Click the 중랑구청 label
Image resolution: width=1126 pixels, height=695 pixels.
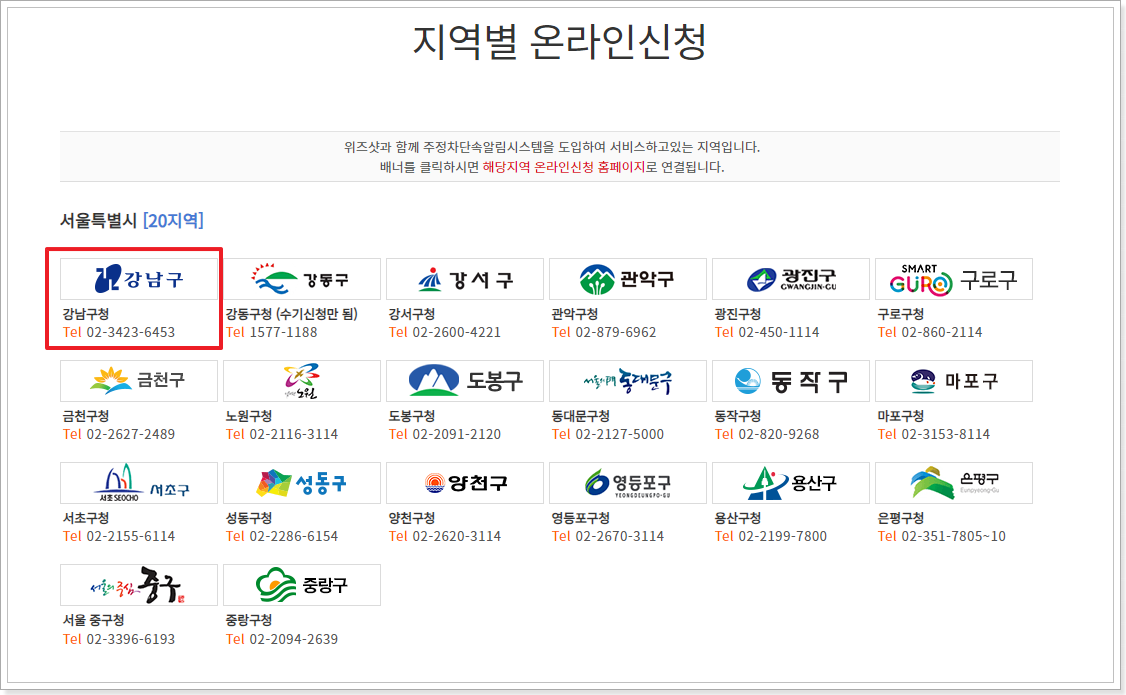tap(248, 620)
